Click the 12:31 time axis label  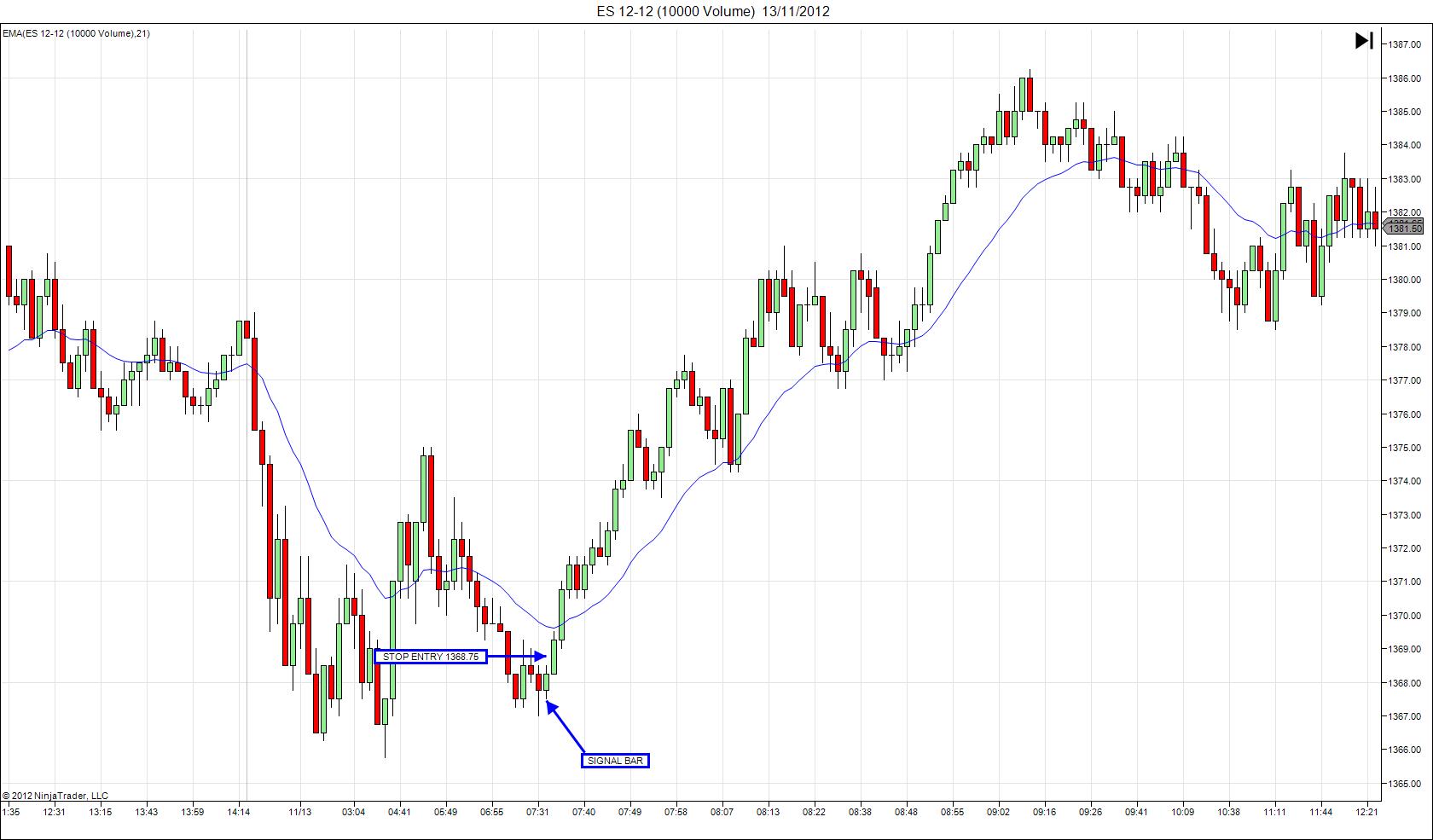(55, 812)
